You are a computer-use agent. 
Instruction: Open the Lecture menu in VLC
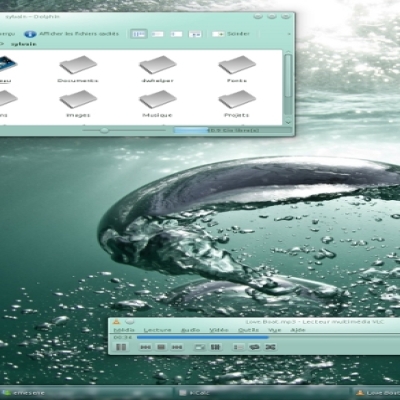click(x=157, y=330)
